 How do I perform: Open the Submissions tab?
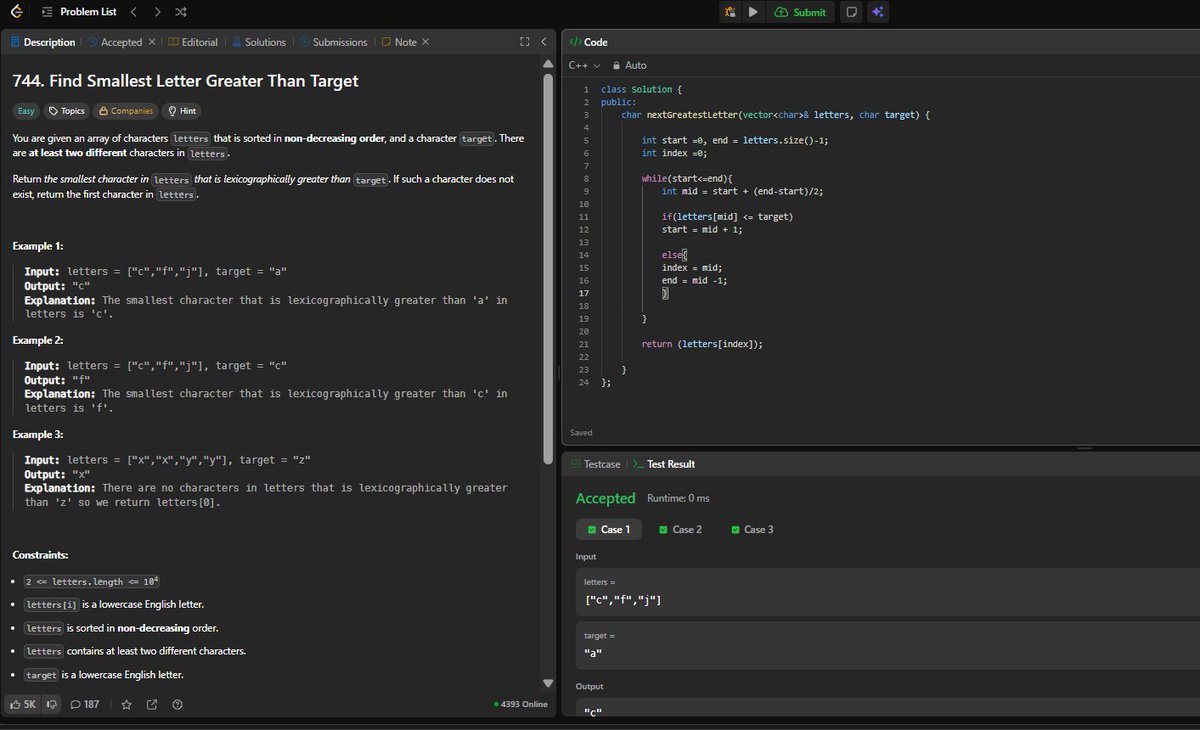pos(332,42)
